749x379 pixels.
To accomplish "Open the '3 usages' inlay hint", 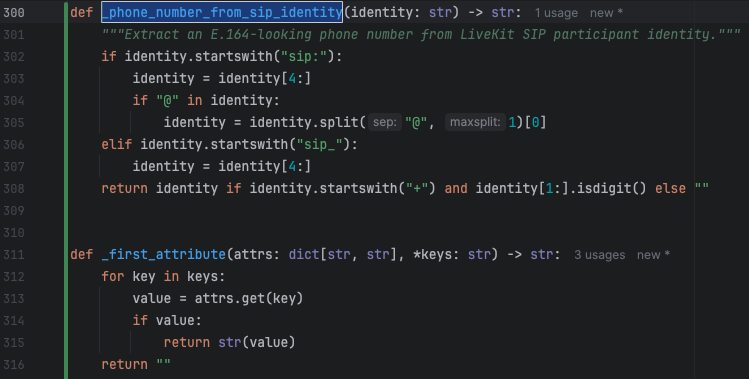I will tap(599, 255).
